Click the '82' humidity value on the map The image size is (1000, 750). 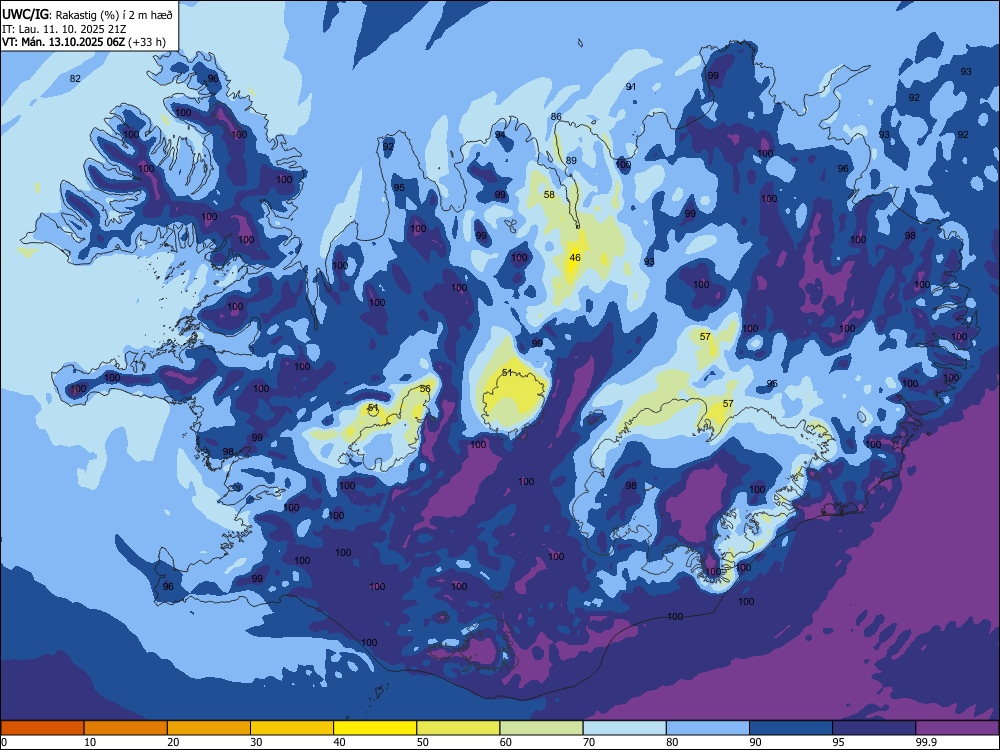tap(75, 78)
